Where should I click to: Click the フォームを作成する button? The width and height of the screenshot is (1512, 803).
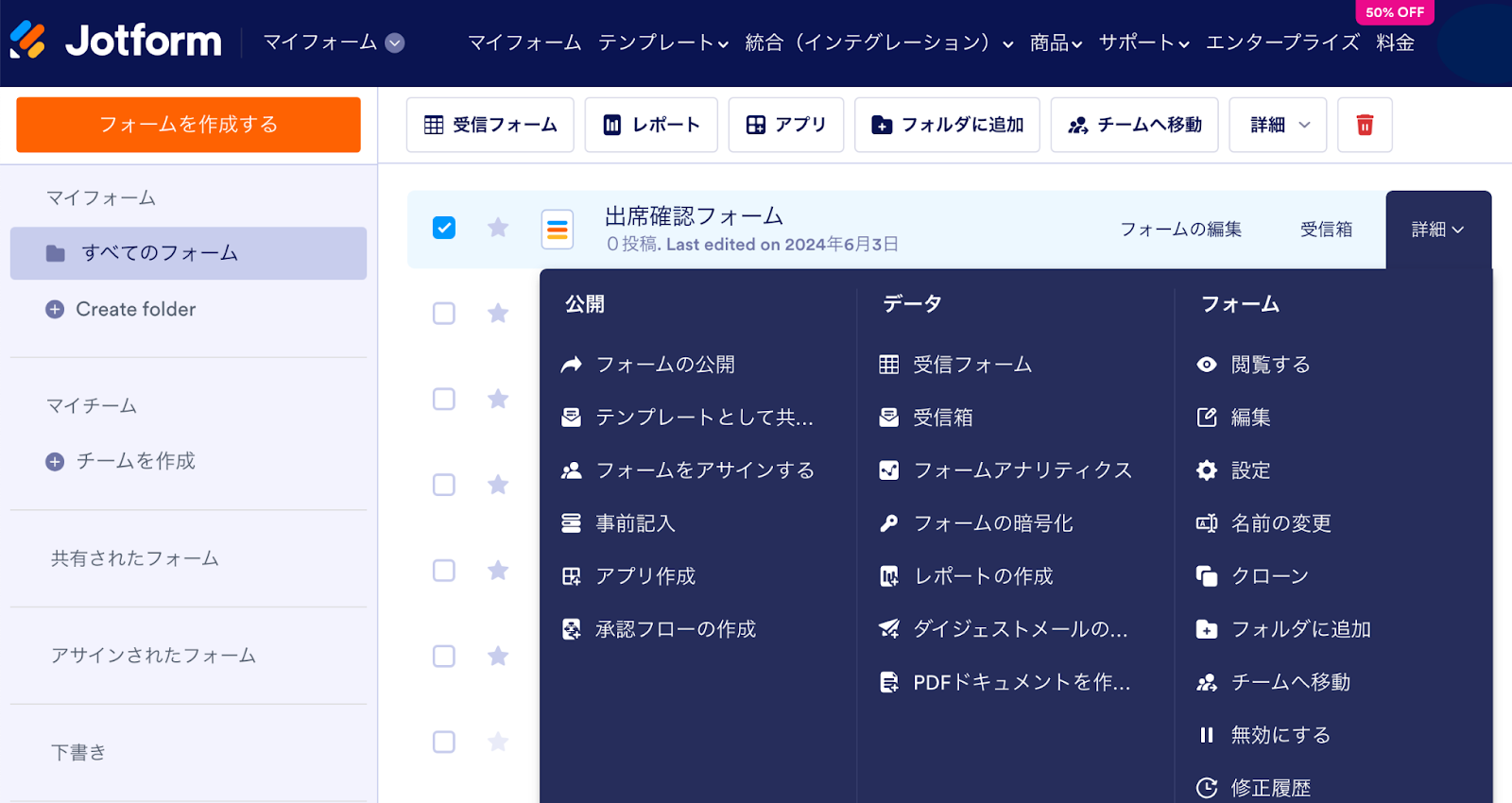(188, 125)
